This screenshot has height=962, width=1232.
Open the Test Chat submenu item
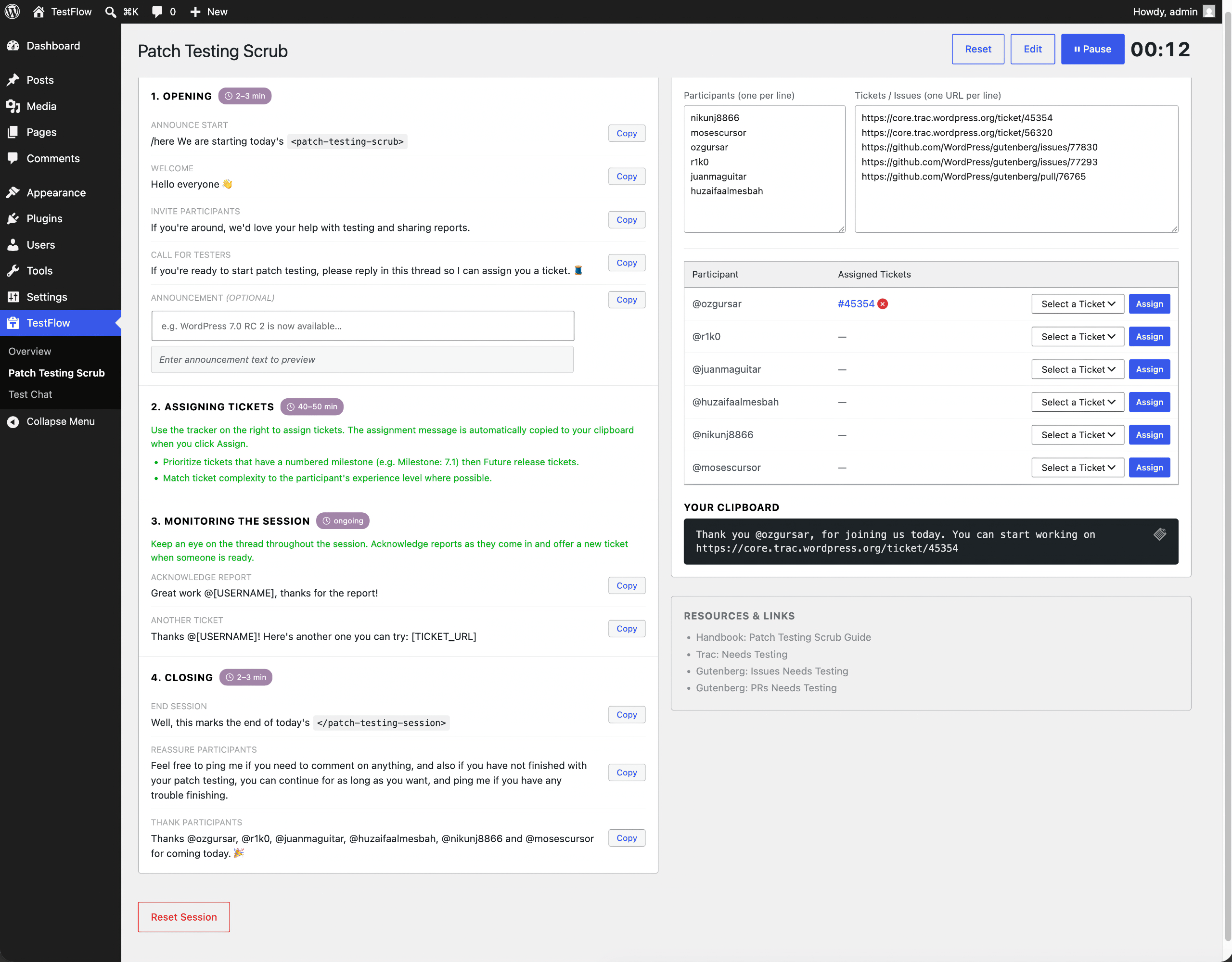pyautogui.click(x=30, y=394)
